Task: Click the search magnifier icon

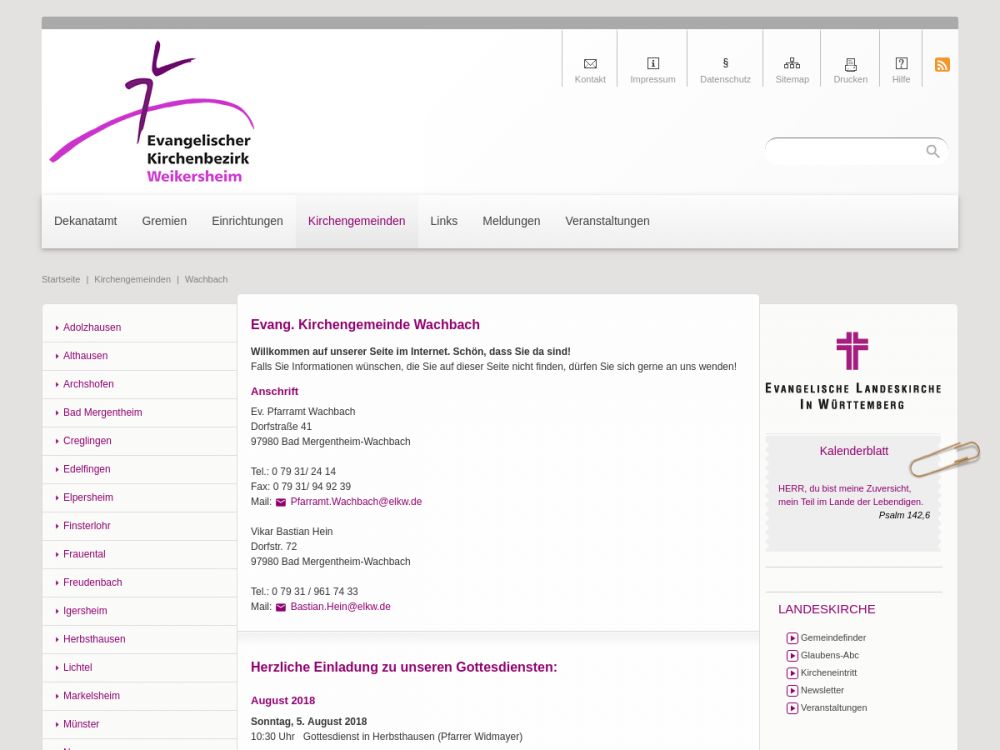Action: (932, 151)
